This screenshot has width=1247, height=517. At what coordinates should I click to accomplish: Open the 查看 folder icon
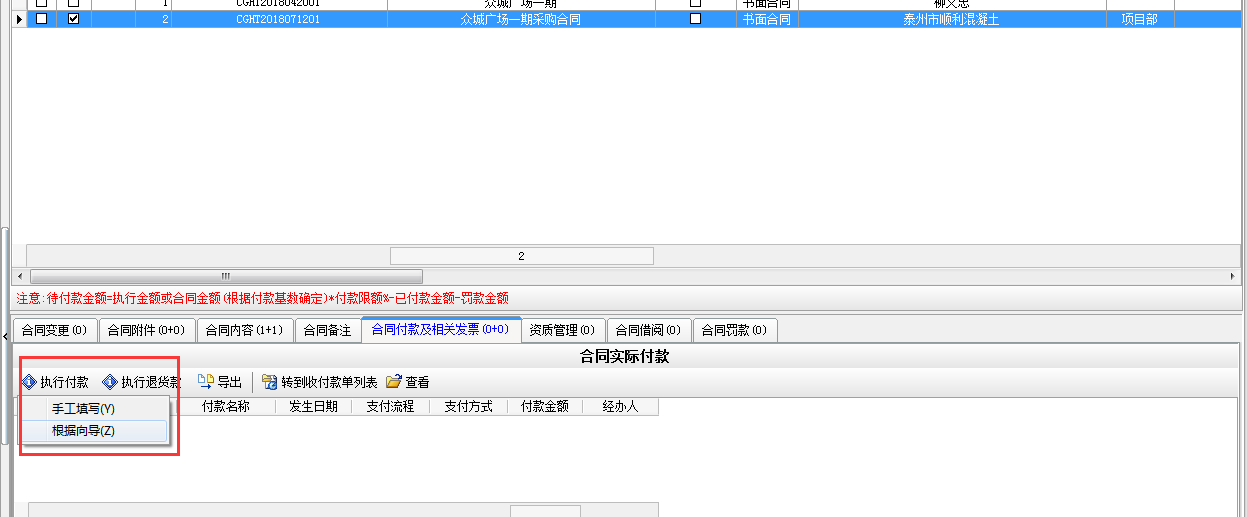(394, 382)
